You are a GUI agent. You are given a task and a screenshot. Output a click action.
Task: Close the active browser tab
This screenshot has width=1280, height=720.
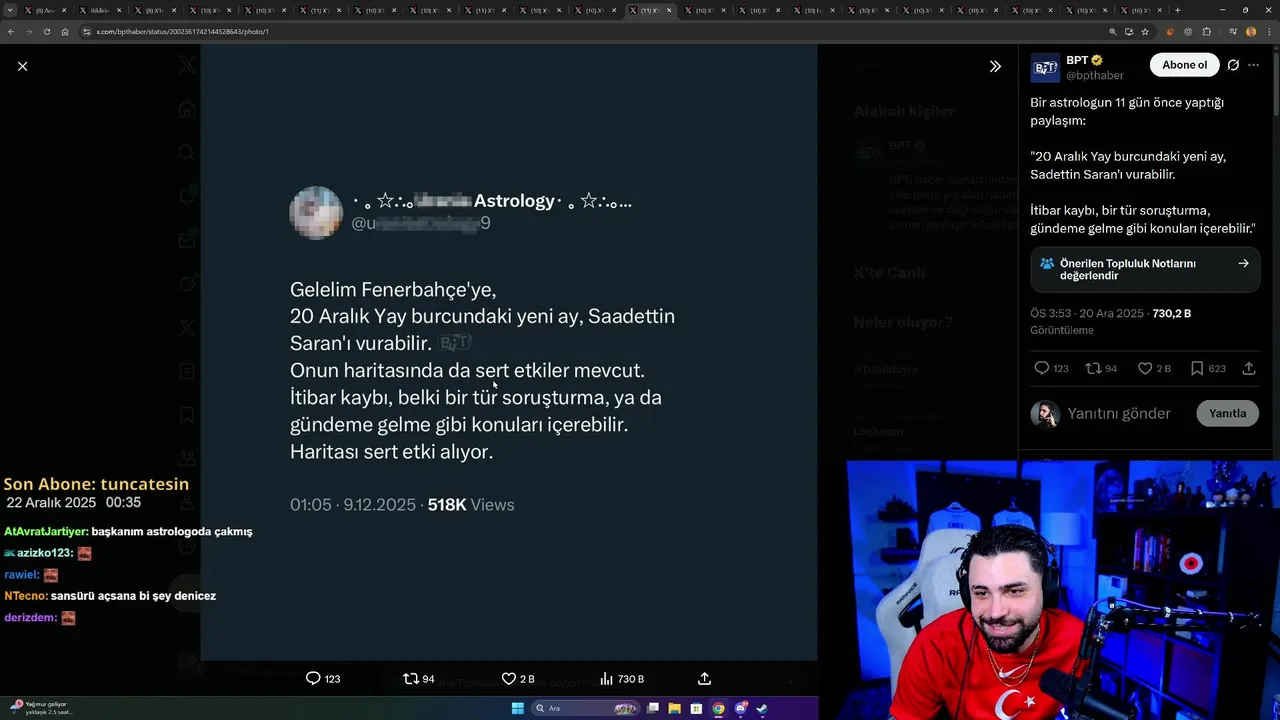tap(670, 10)
